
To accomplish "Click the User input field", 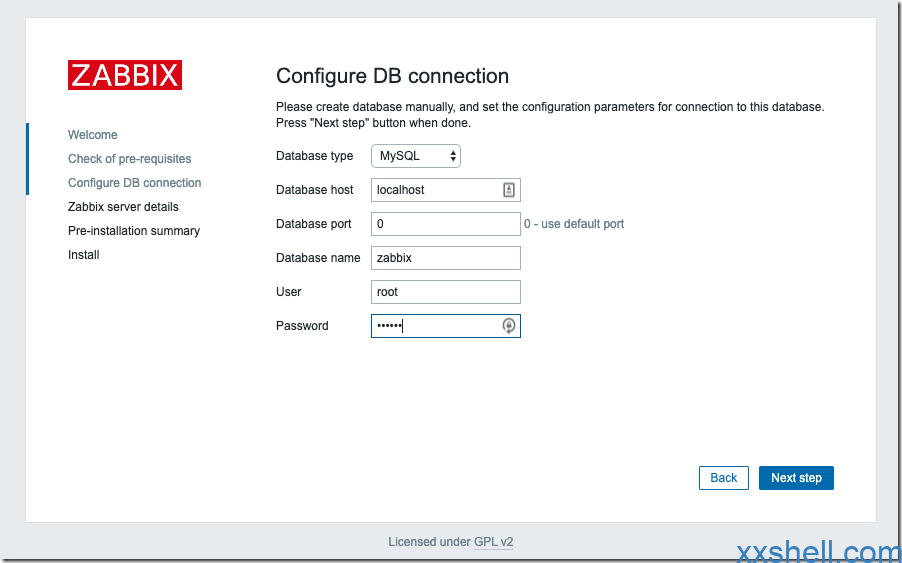I will click(x=445, y=292).
